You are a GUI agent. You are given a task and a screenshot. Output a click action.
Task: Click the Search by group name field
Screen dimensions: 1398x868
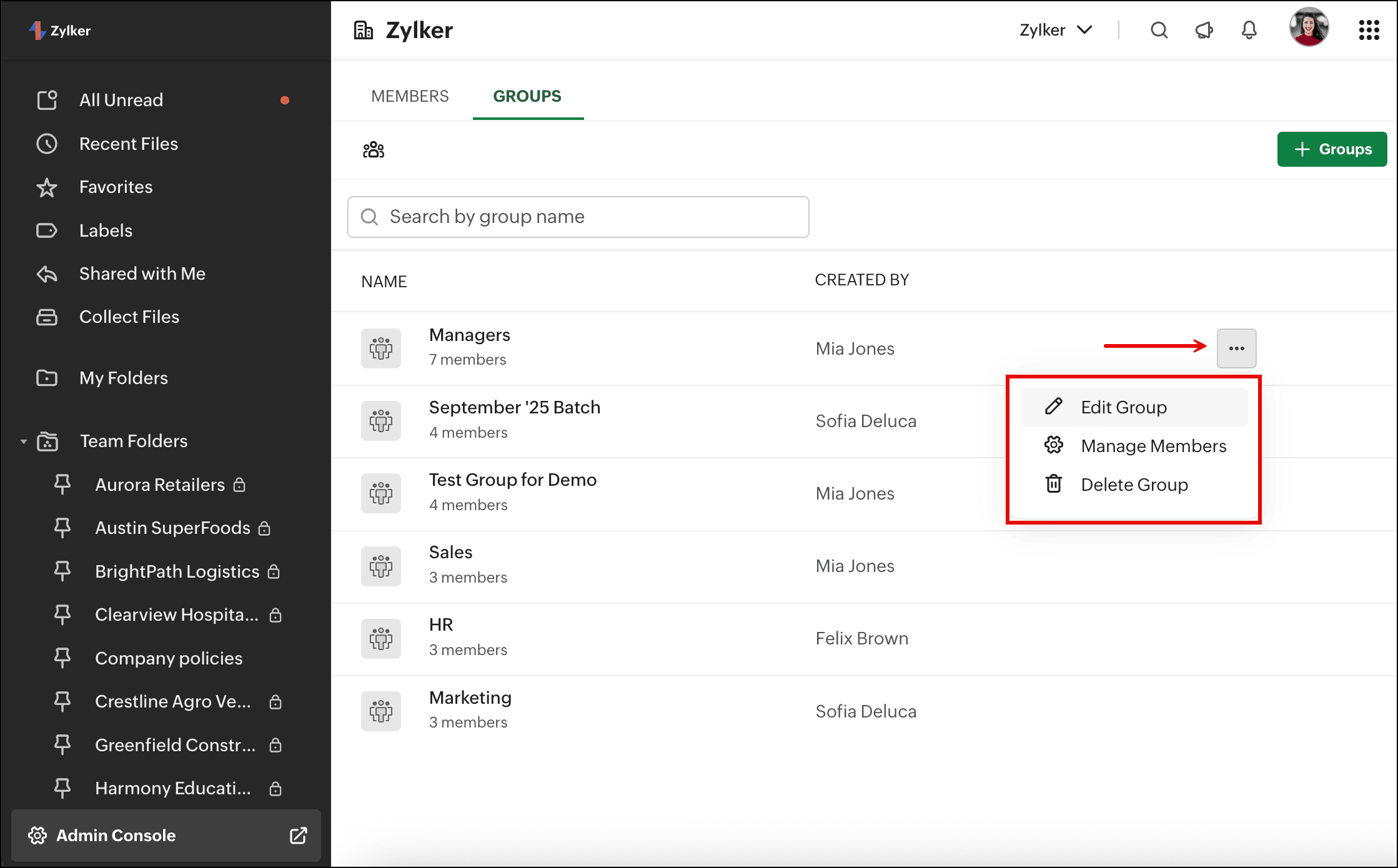[x=578, y=217]
